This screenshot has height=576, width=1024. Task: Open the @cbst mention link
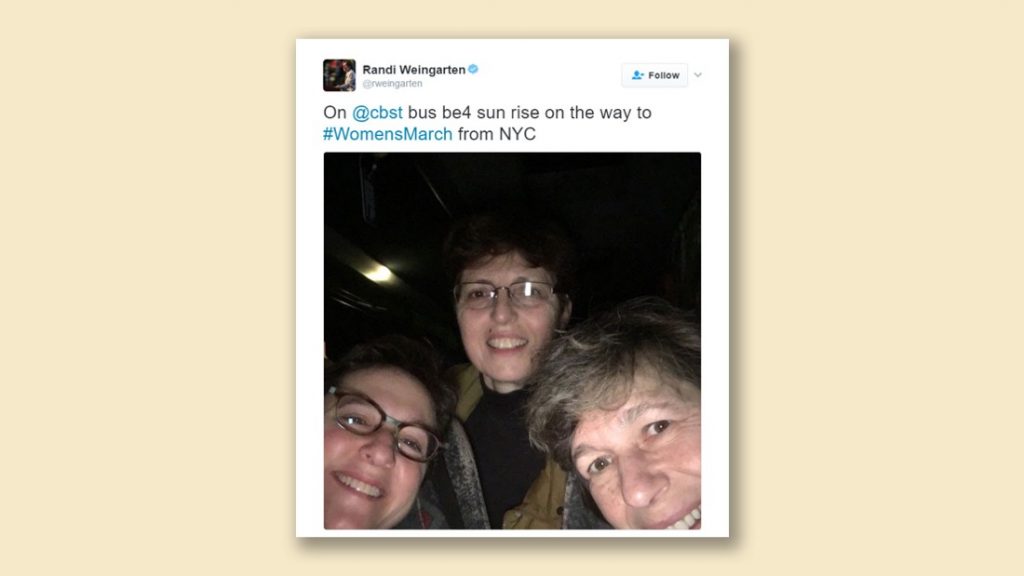(377, 112)
